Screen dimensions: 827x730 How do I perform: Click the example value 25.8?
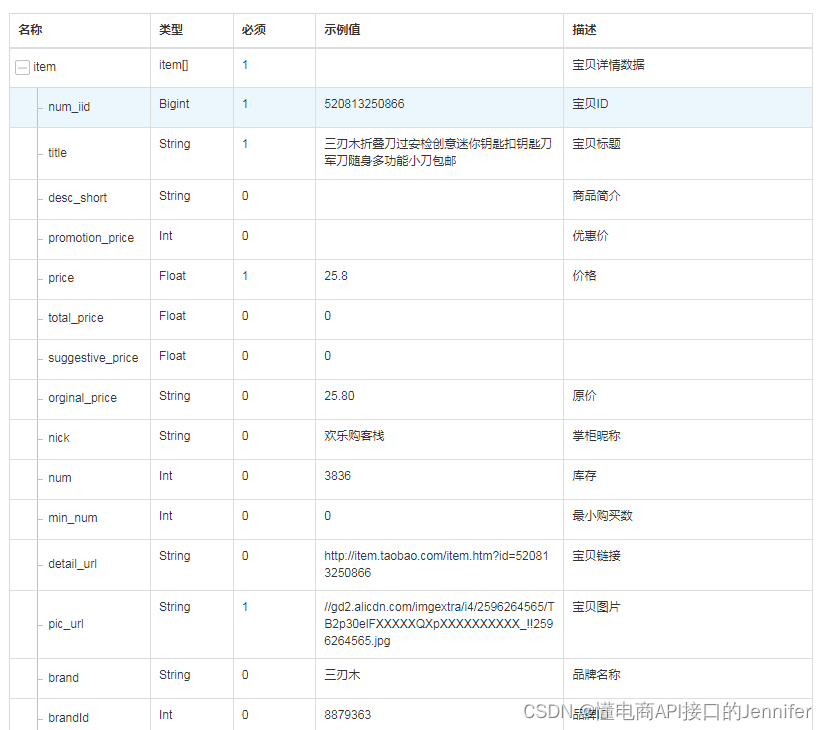coord(336,276)
